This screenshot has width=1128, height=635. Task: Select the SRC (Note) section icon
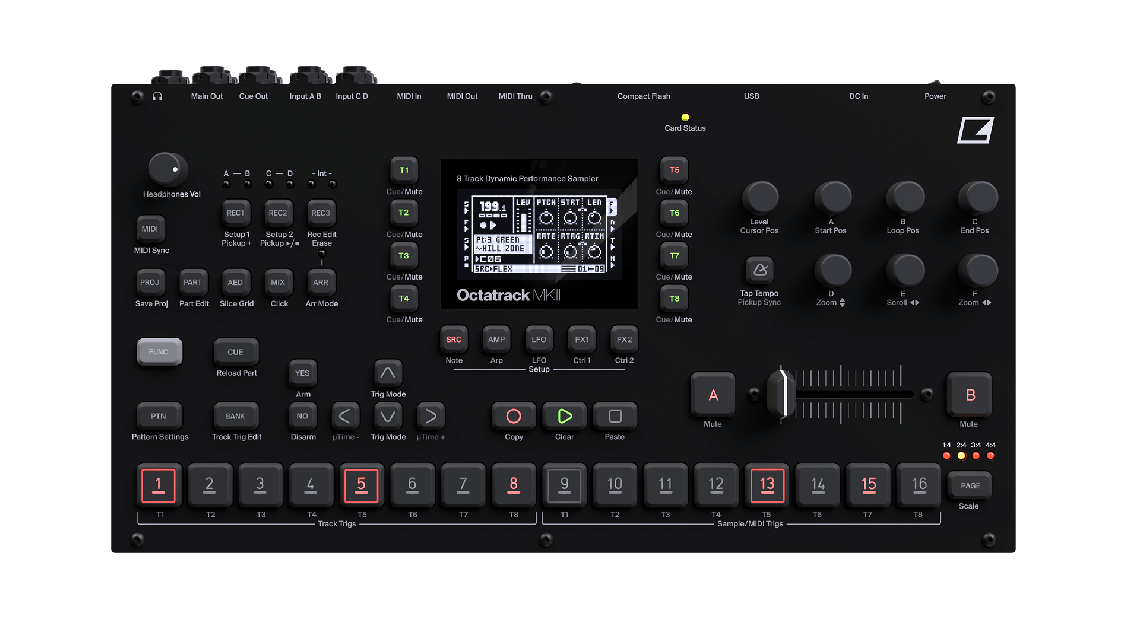pos(453,339)
